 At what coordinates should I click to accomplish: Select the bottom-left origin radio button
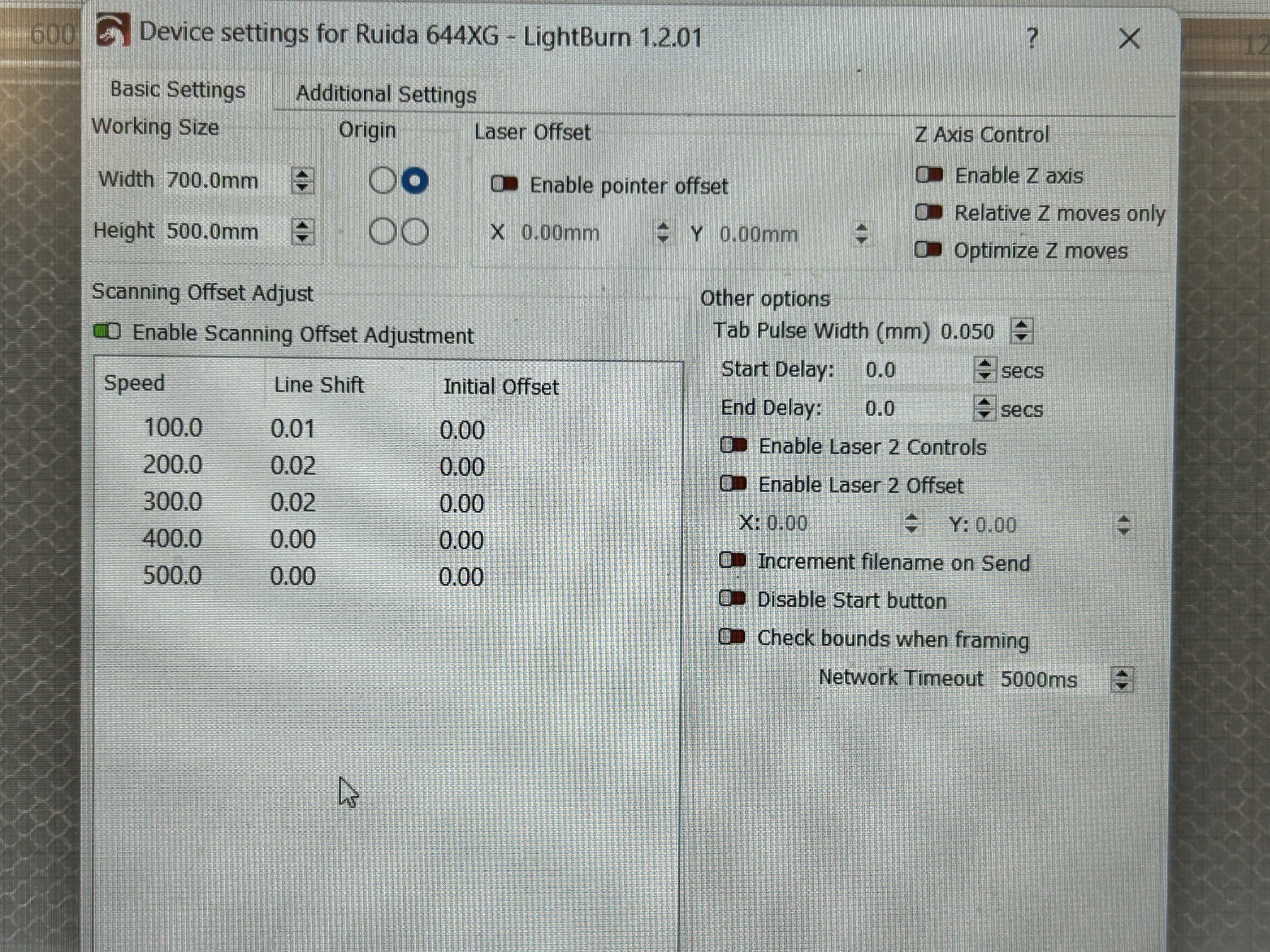pos(382,231)
